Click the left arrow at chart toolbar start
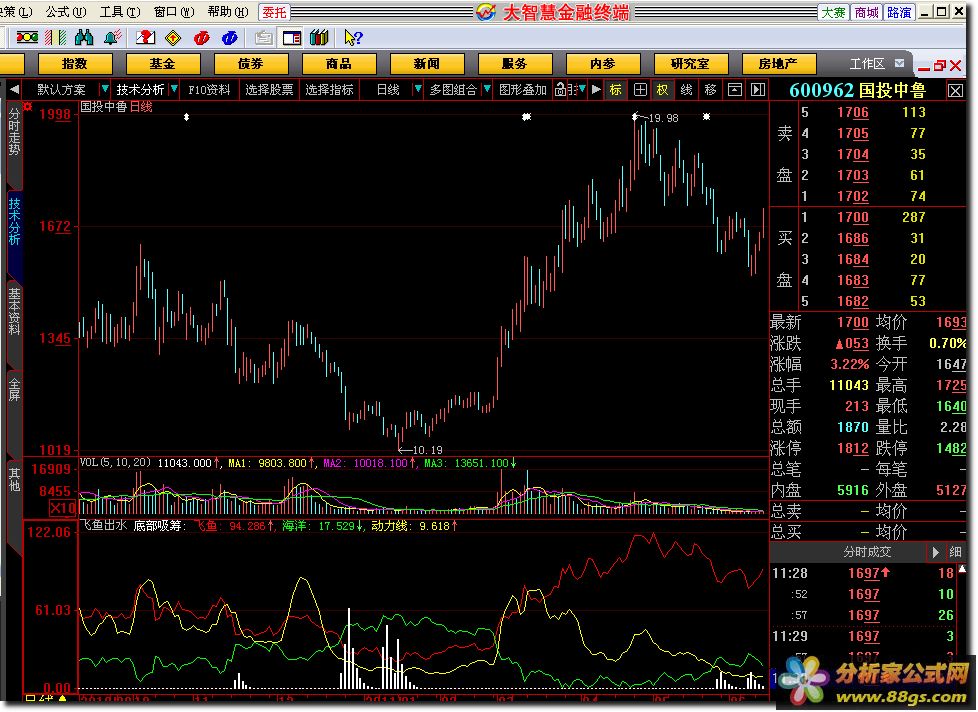The width and height of the screenshot is (978, 712). tap(14, 90)
